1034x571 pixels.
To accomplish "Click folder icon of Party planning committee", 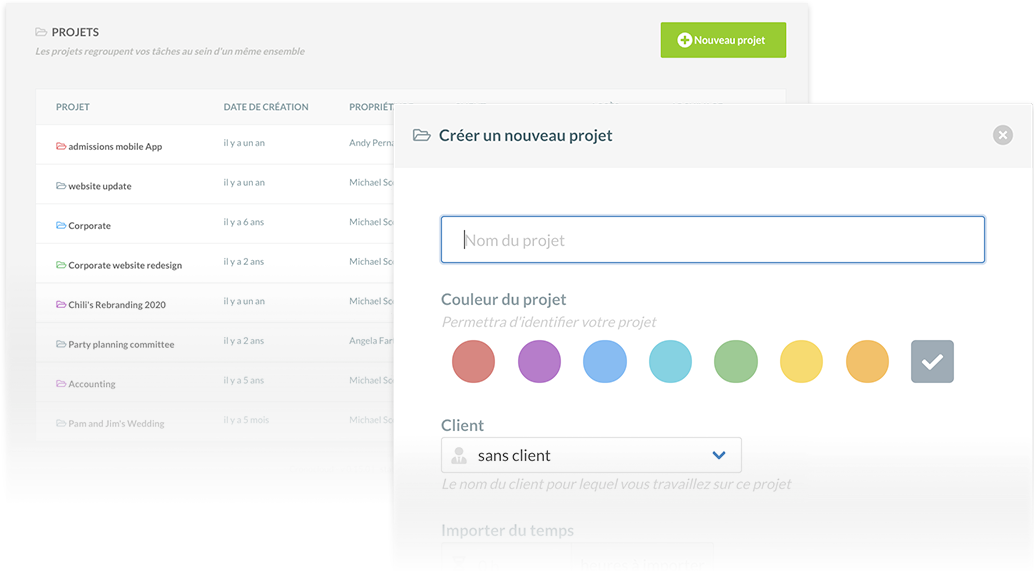I will pos(61,344).
